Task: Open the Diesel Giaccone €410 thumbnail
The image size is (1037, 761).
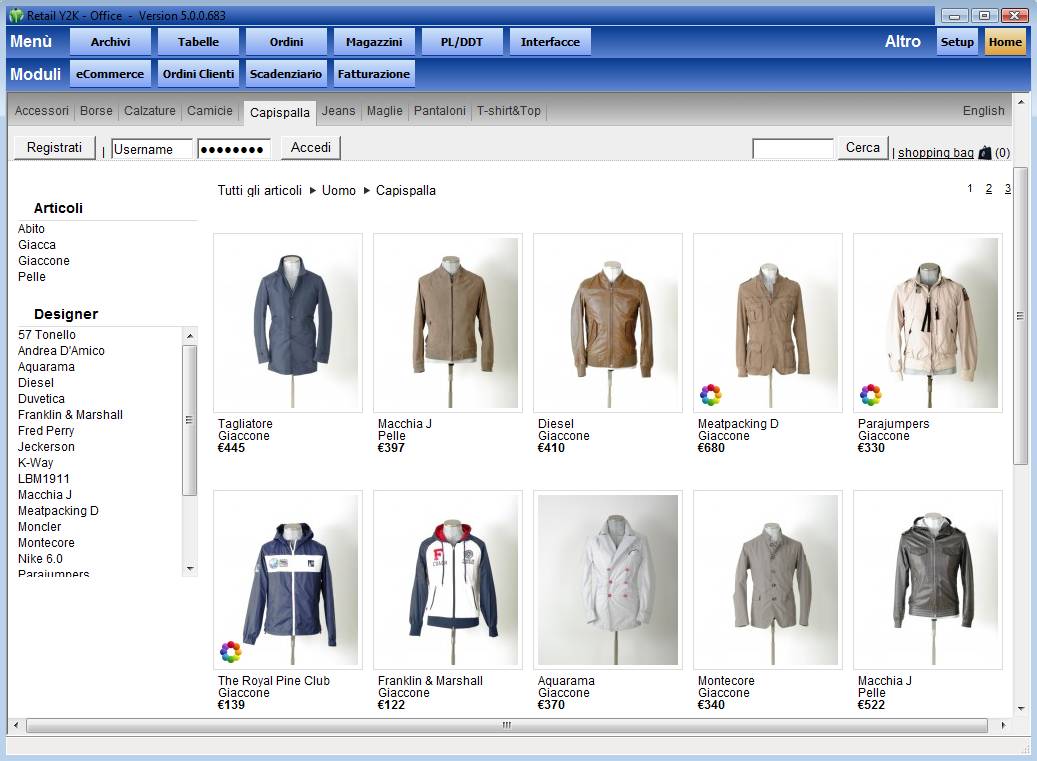Action: (x=608, y=323)
